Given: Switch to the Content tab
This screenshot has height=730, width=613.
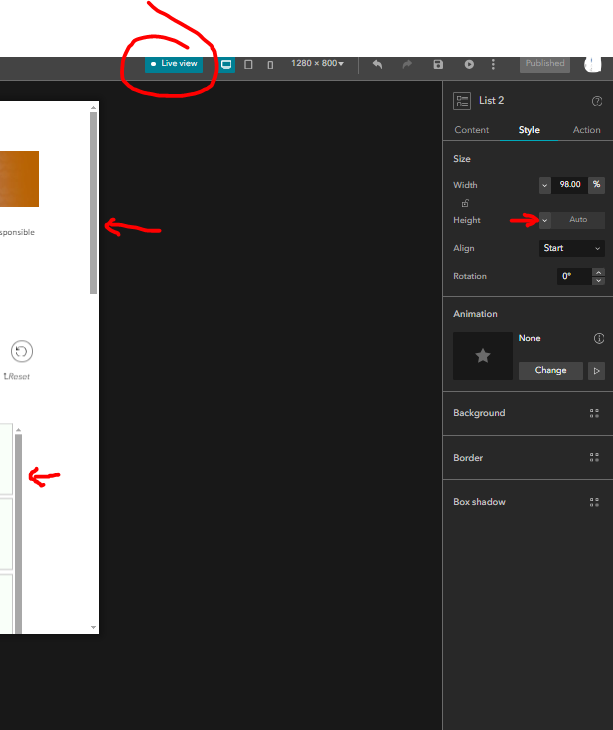Looking at the screenshot, I should pos(472,130).
